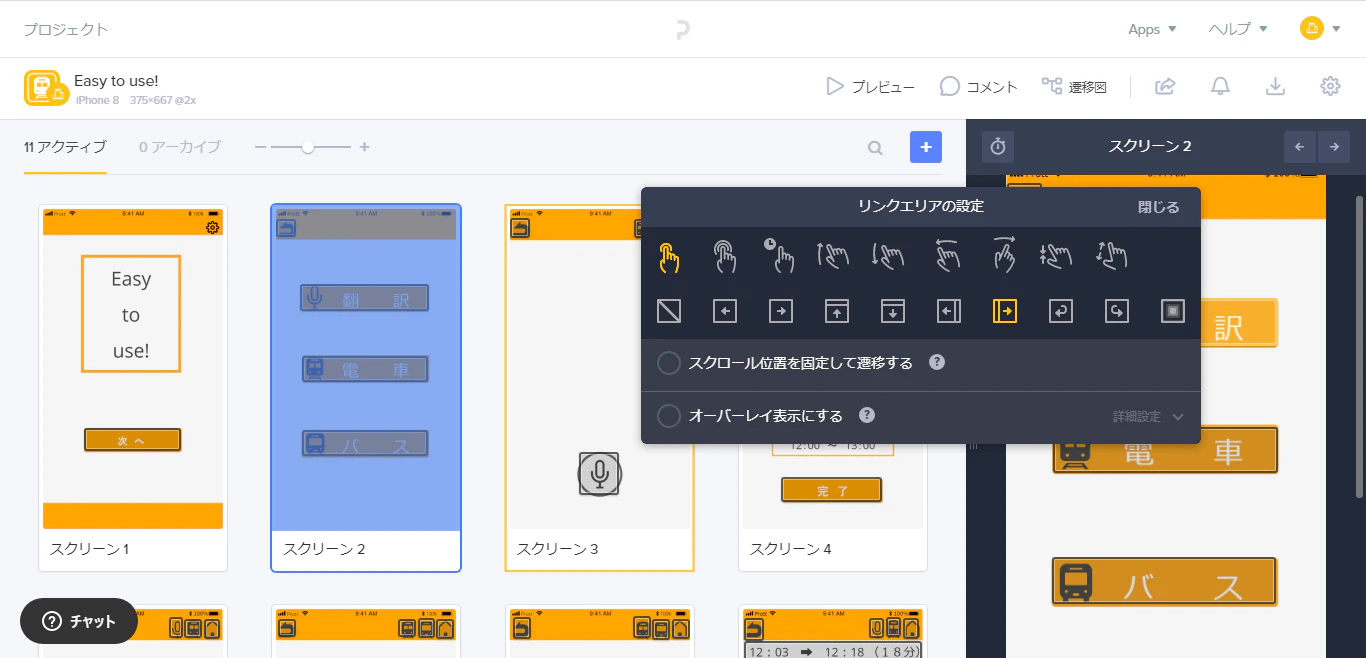
Task: Choose the fade transition with nested squares
Action: coord(1173,311)
